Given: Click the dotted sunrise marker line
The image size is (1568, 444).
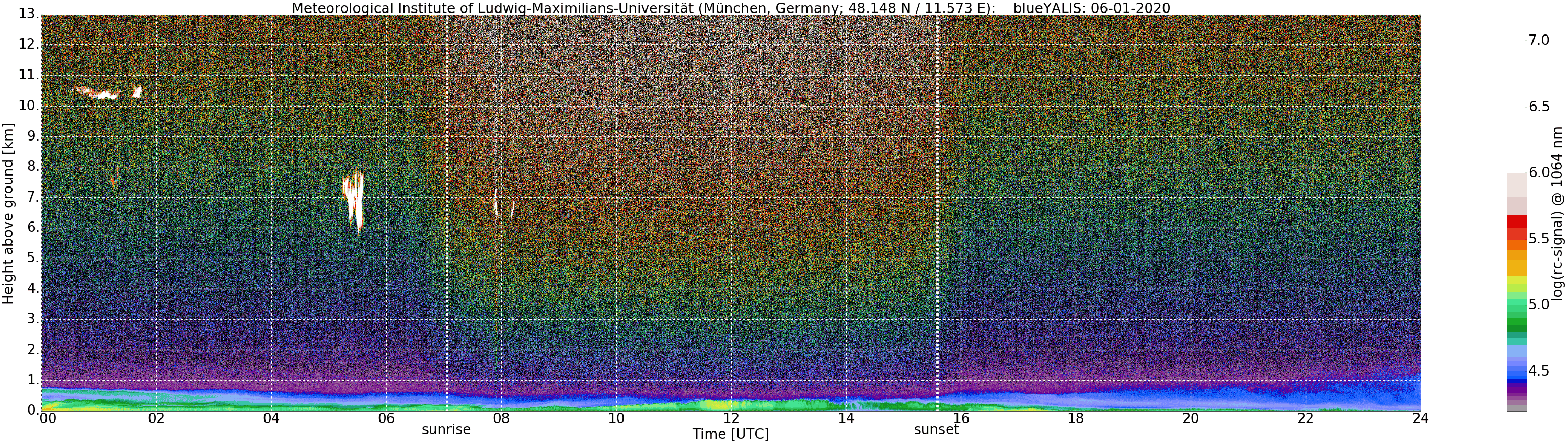Looking at the screenshot, I should coord(447,213).
